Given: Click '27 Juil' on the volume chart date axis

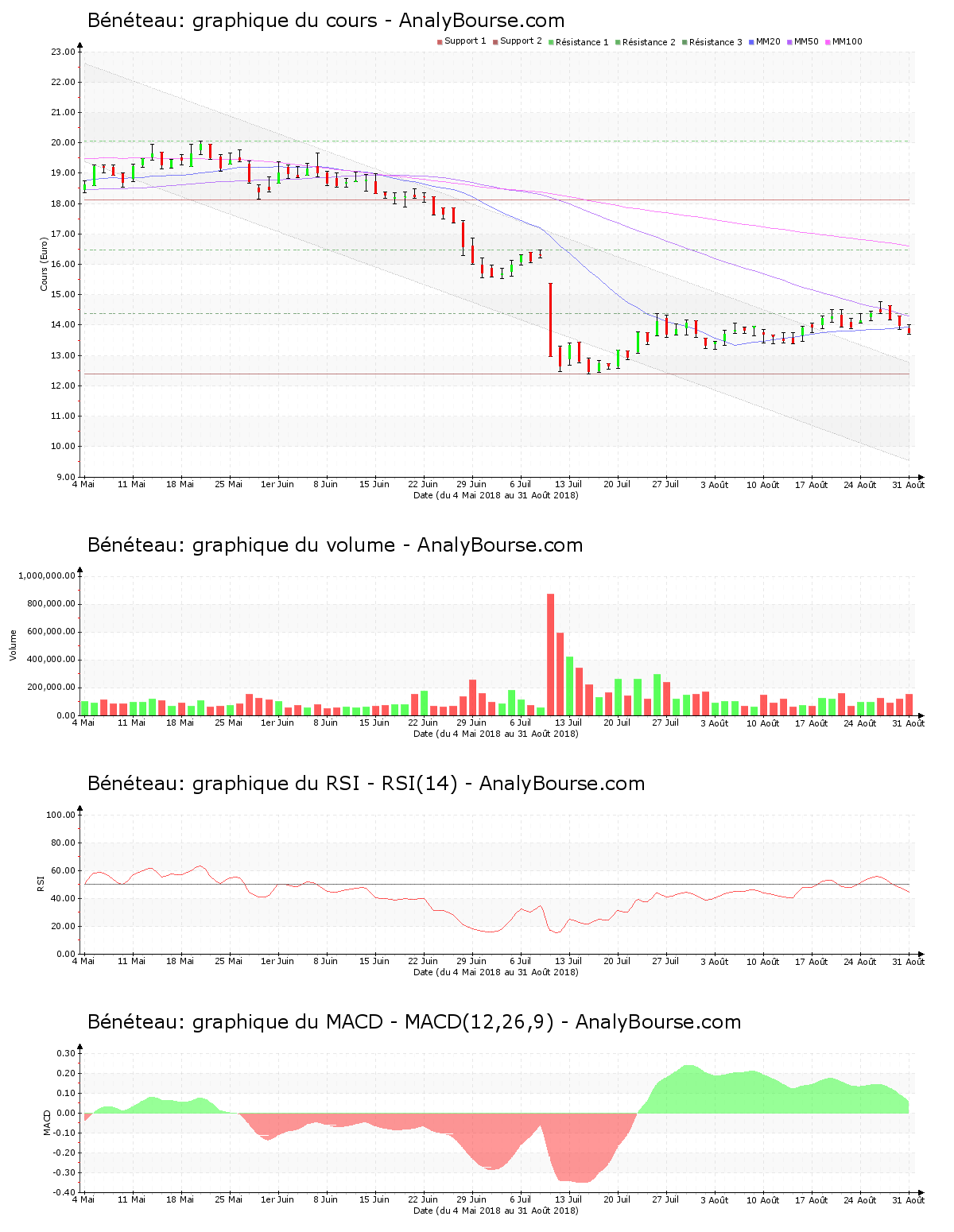Looking at the screenshot, I should (665, 723).
